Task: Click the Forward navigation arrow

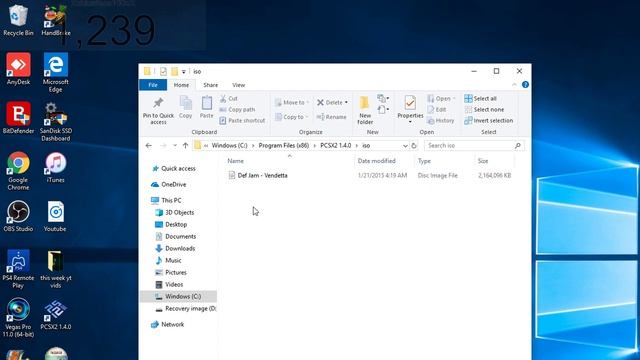Action: pyautogui.click(x=163, y=145)
